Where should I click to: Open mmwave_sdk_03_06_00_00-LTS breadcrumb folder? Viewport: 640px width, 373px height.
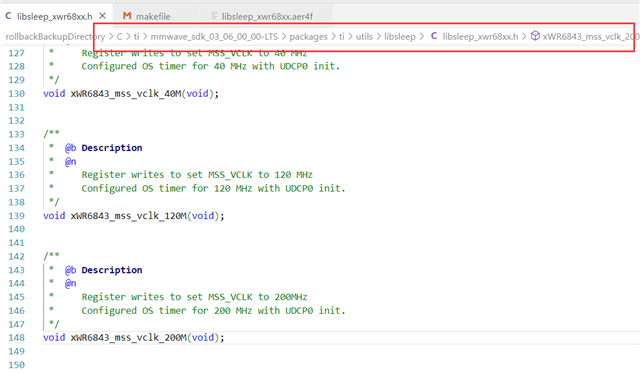[x=214, y=37]
